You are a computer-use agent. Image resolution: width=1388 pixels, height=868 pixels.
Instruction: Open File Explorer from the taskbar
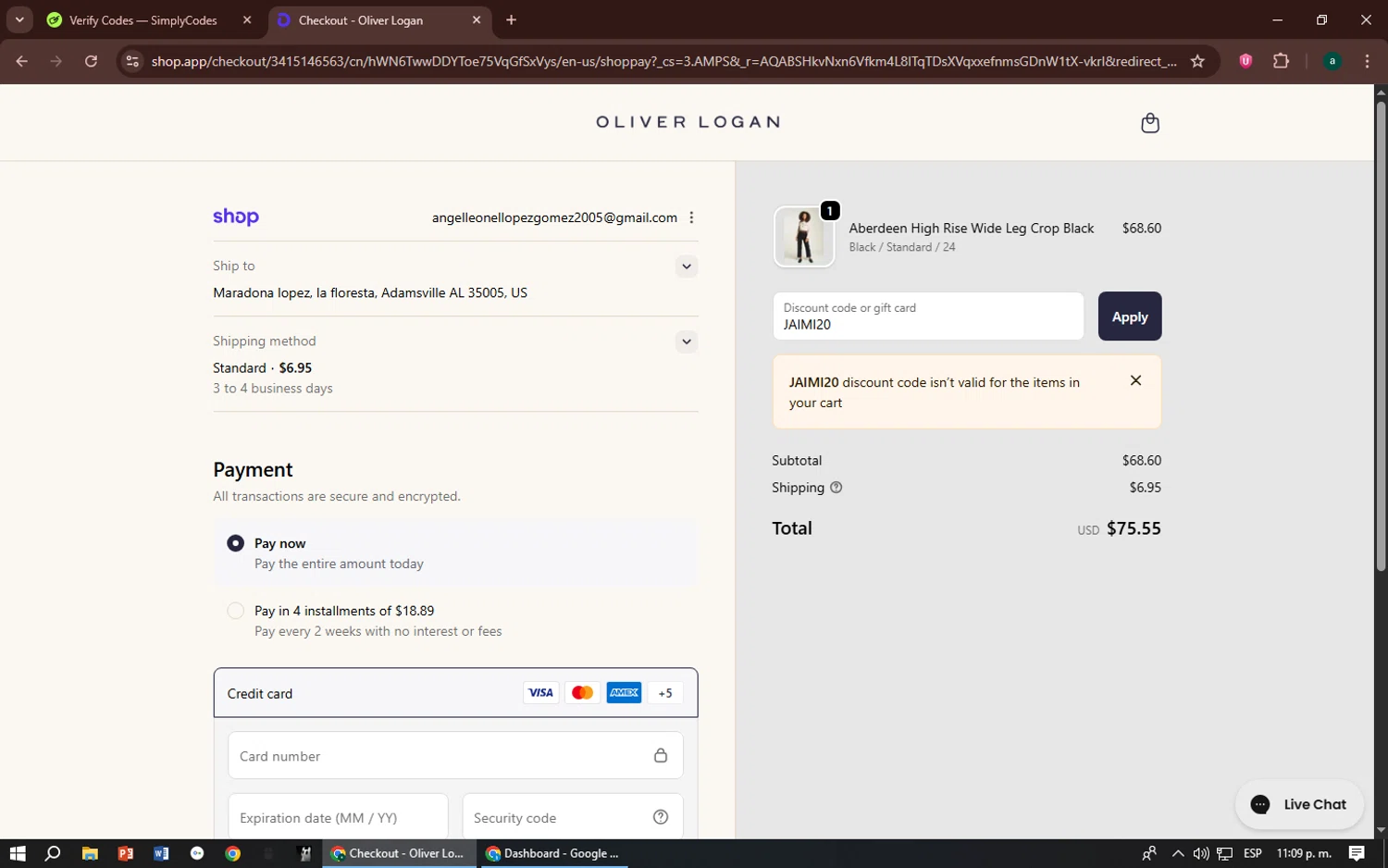coord(90,853)
